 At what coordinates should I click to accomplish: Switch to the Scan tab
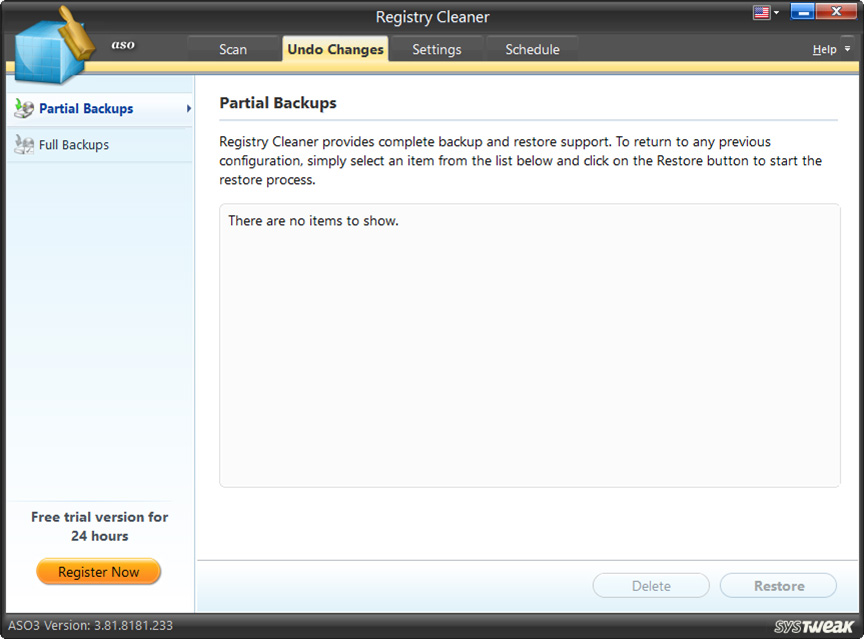pos(232,48)
